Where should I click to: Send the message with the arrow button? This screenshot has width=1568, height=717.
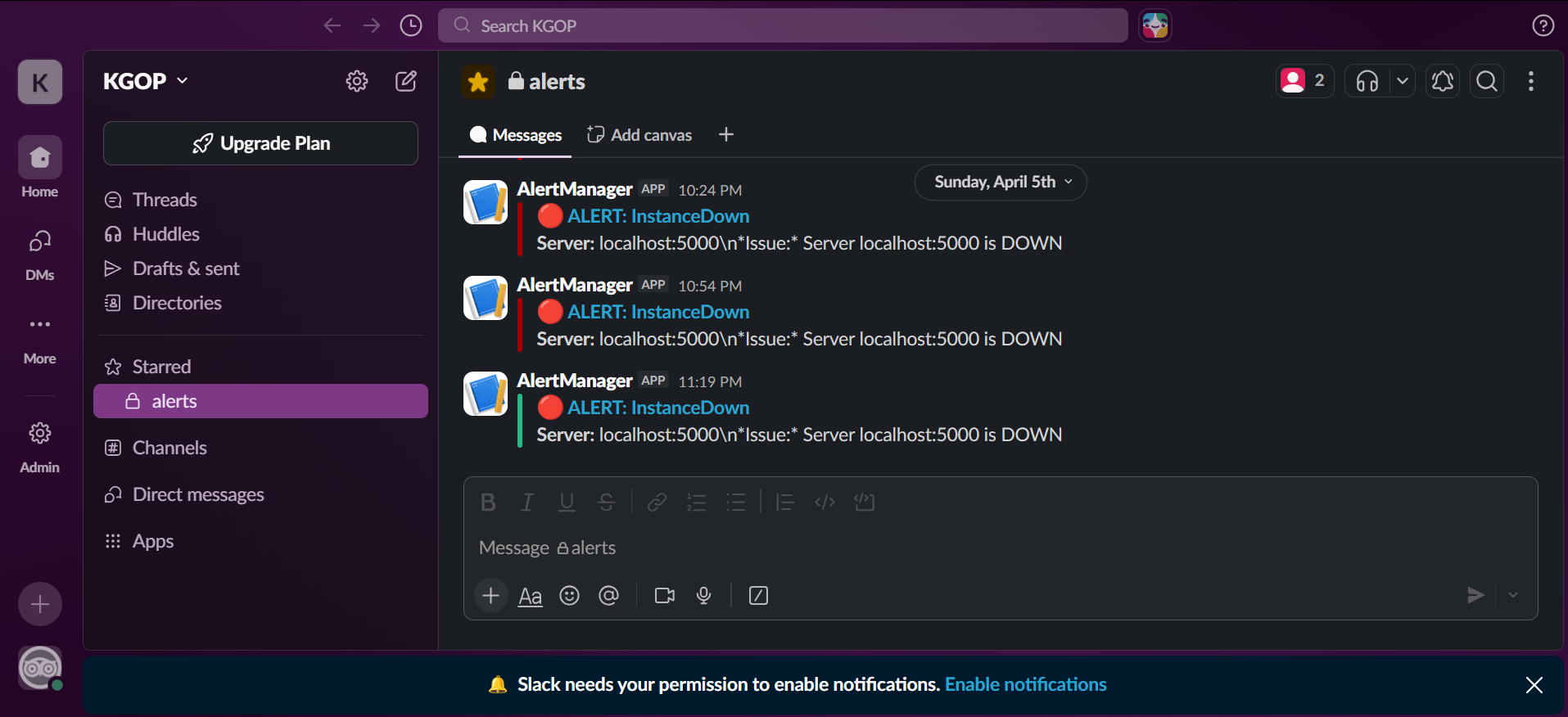pos(1475,595)
